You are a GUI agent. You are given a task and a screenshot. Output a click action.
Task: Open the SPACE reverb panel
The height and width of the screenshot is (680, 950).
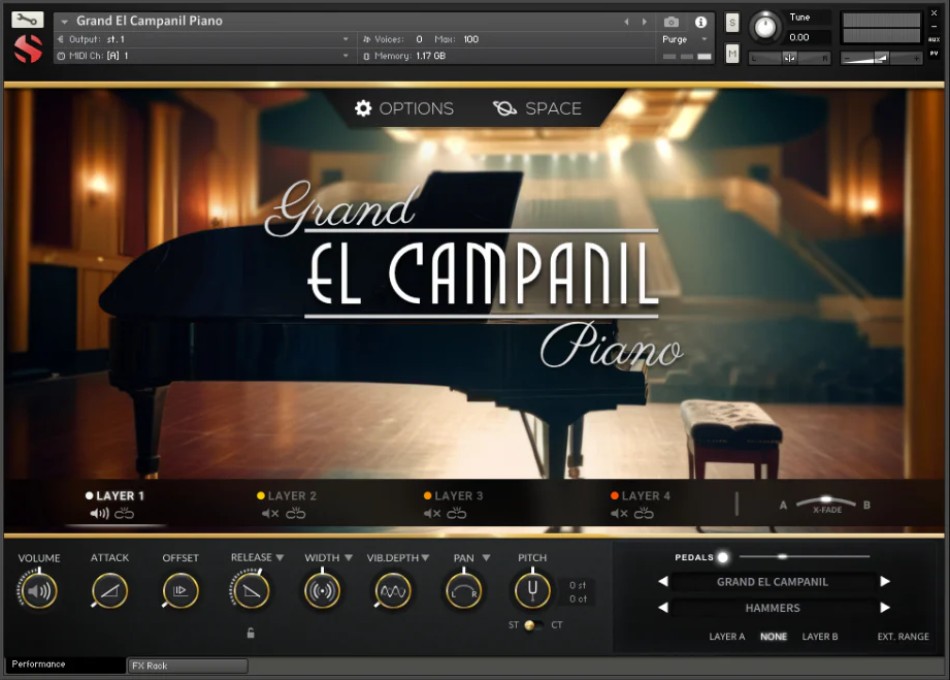click(537, 108)
